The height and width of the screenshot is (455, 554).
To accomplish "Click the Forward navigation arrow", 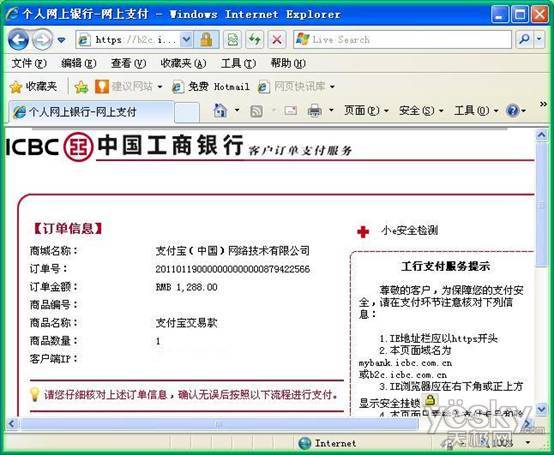I will [x=42, y=40].
